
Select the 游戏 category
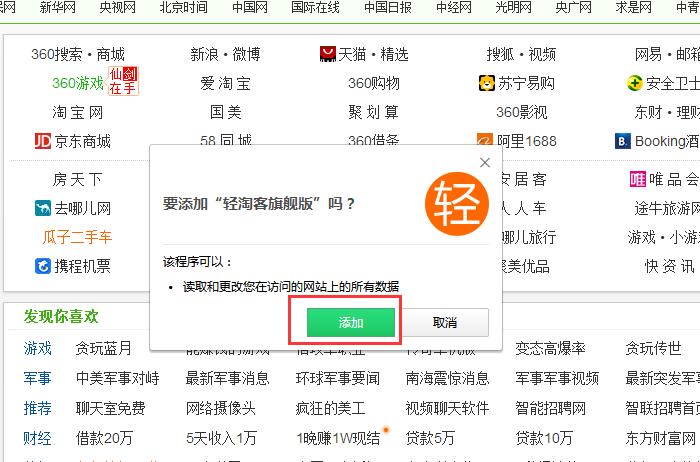(38, 348)
